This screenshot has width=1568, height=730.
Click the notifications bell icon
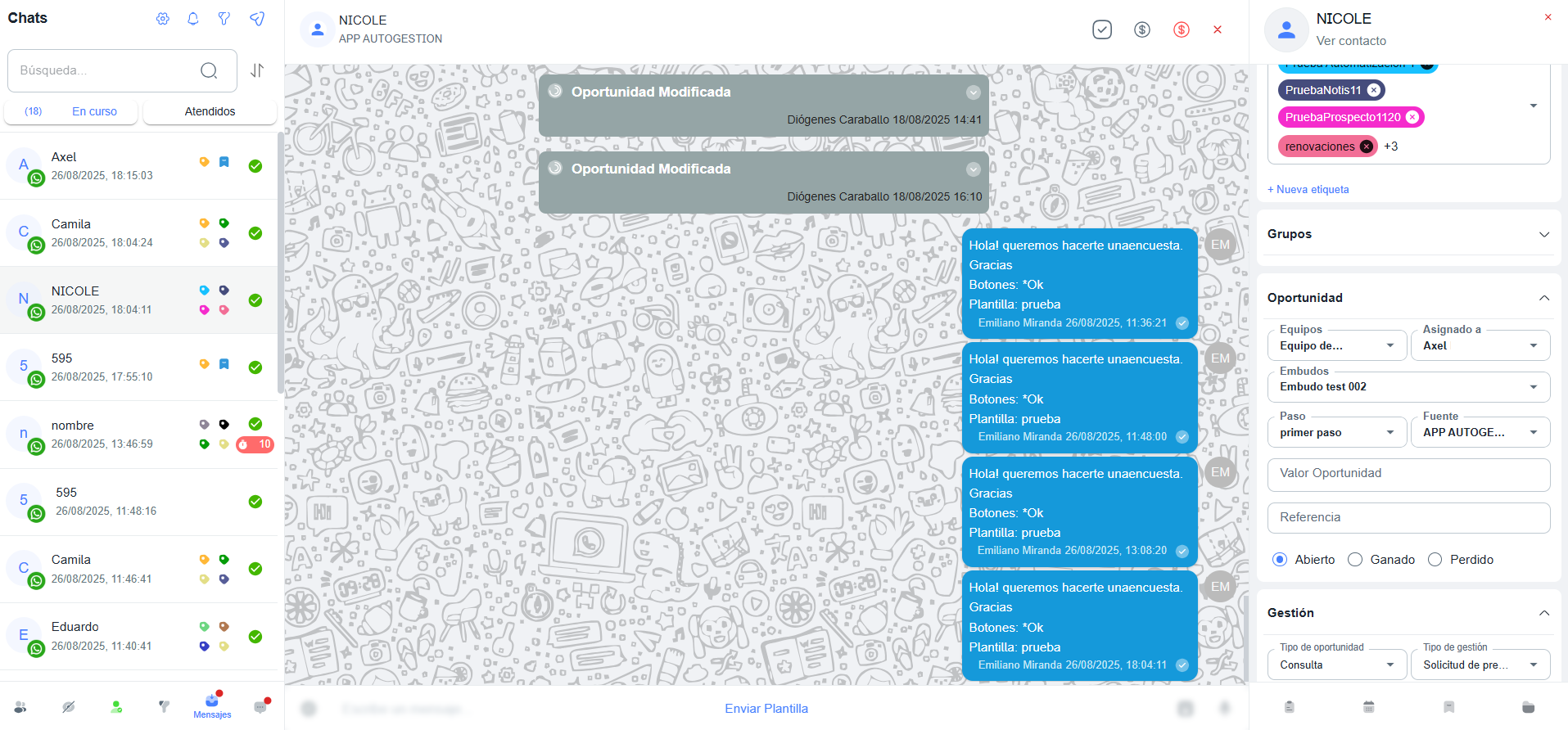coord(193,19)
